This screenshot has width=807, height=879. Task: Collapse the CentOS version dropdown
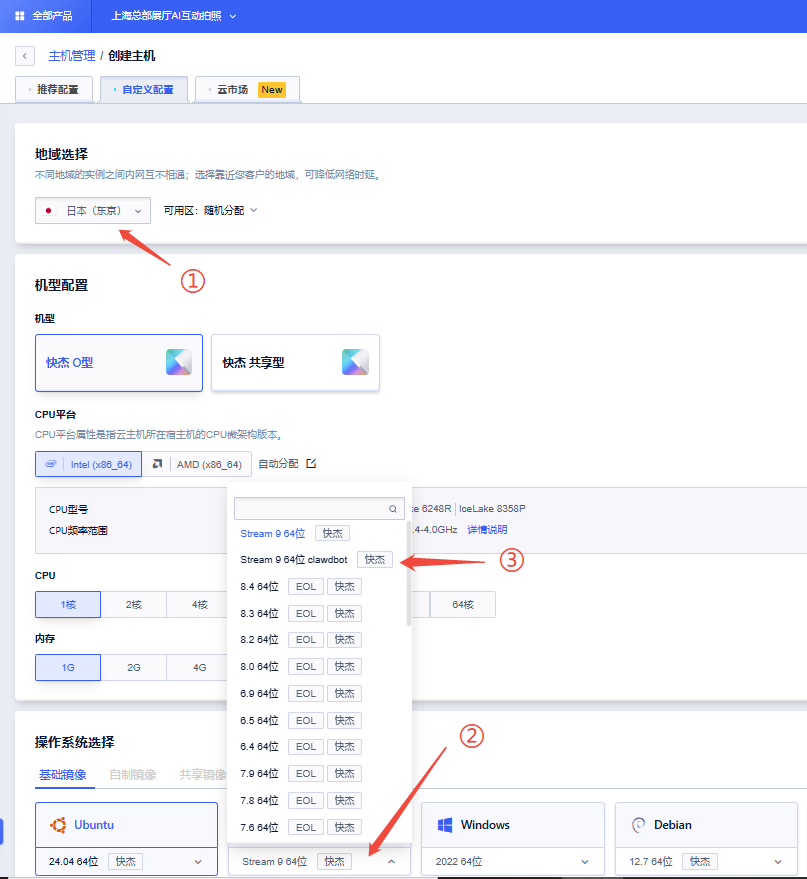(x=391, y=860)
